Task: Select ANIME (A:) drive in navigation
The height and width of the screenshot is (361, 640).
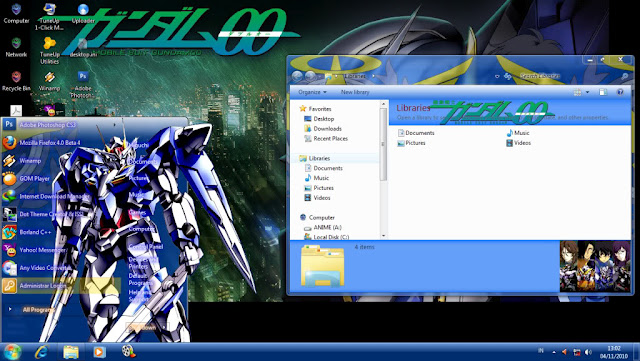Action: [323, 227]
